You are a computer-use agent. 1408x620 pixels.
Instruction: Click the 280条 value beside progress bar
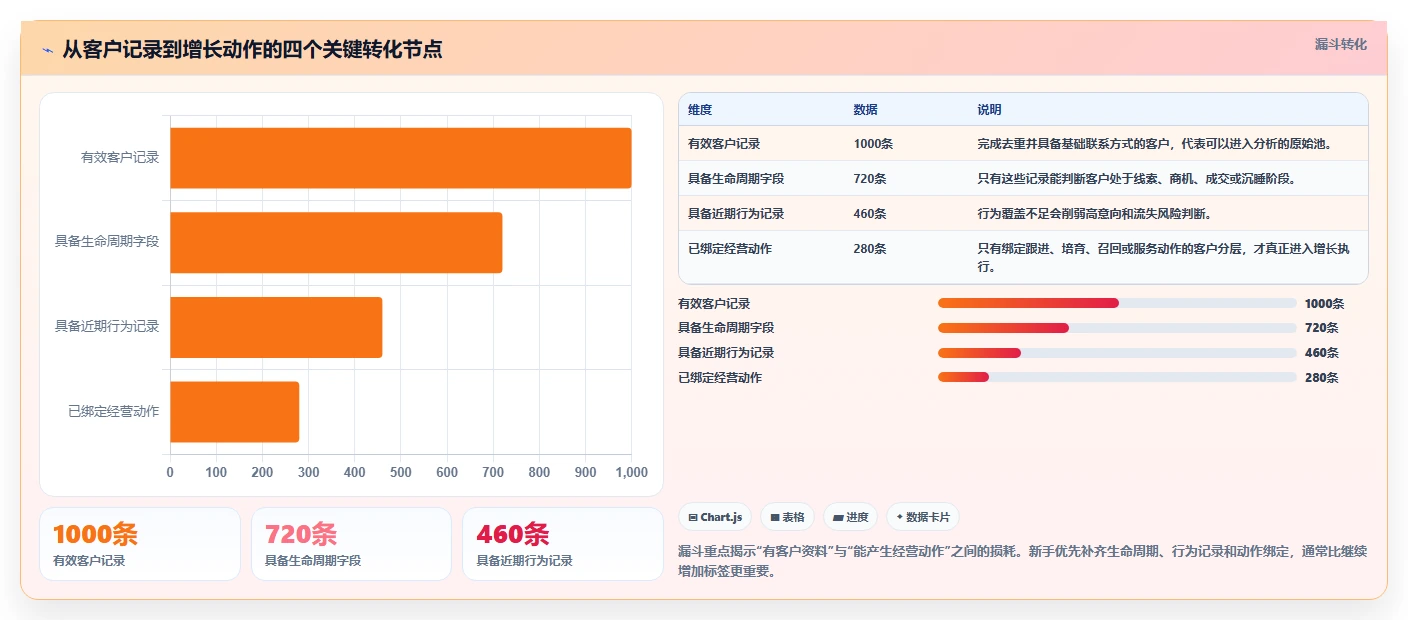click(1321, 378)
